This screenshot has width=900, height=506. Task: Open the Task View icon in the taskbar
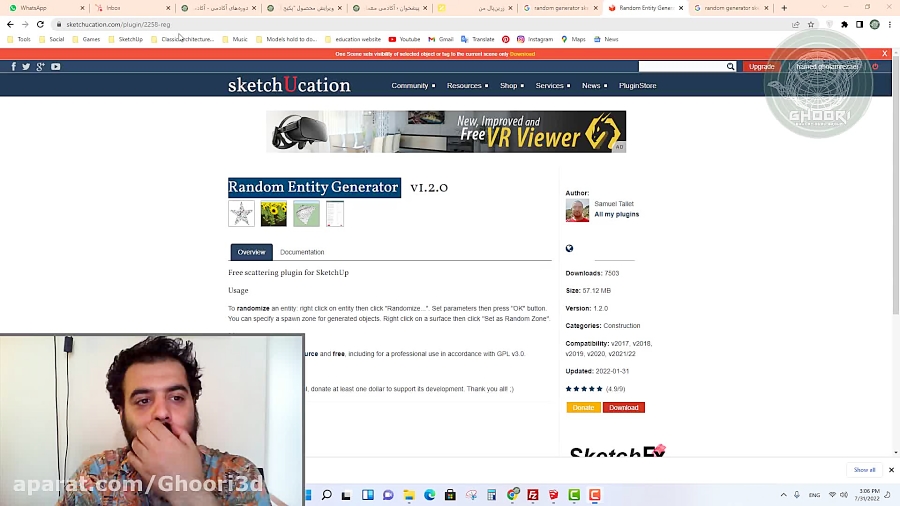coord(346,495)
